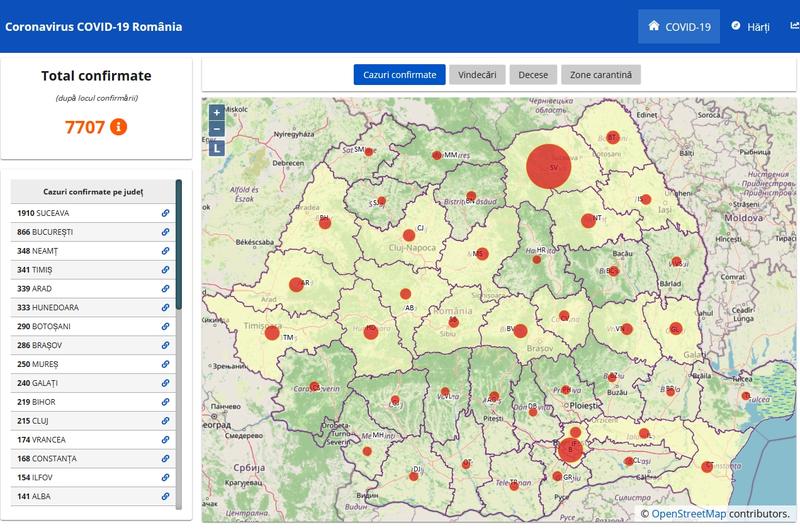Viewport: 800px width, 530px height.
Task: Click the link icon for Timiș
Action: [x=165, y=270]
